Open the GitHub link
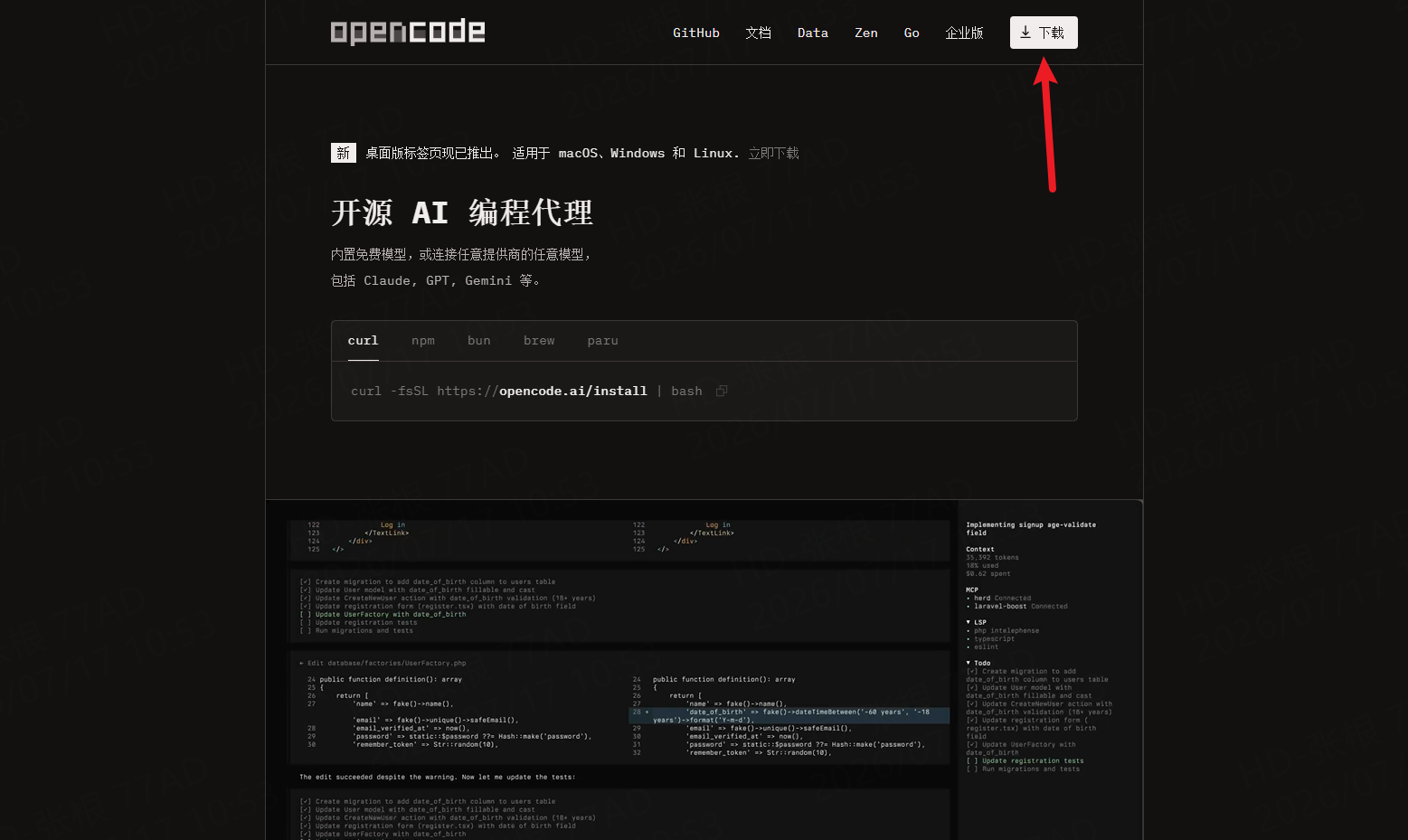 pos(696,33)
